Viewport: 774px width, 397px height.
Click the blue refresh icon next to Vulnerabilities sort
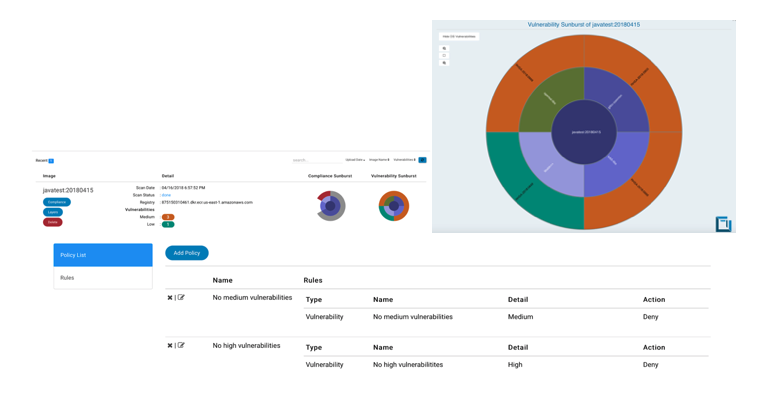423,160
